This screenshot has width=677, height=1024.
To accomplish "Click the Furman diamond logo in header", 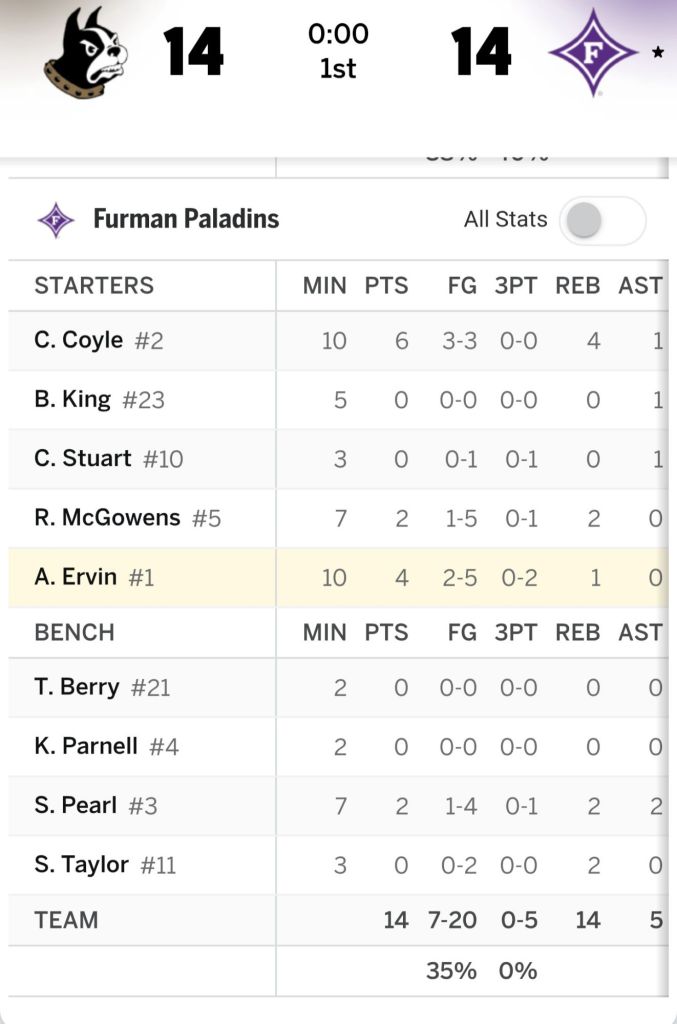I will (x=594, y=52).
